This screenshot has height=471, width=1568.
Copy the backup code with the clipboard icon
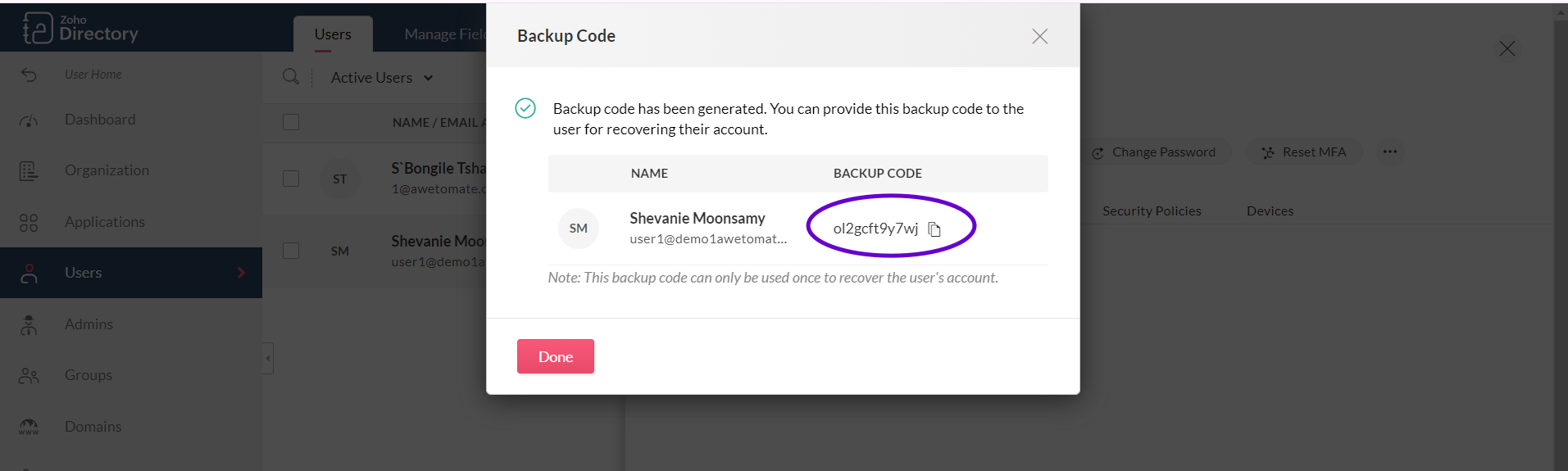[x=934, y=229]
